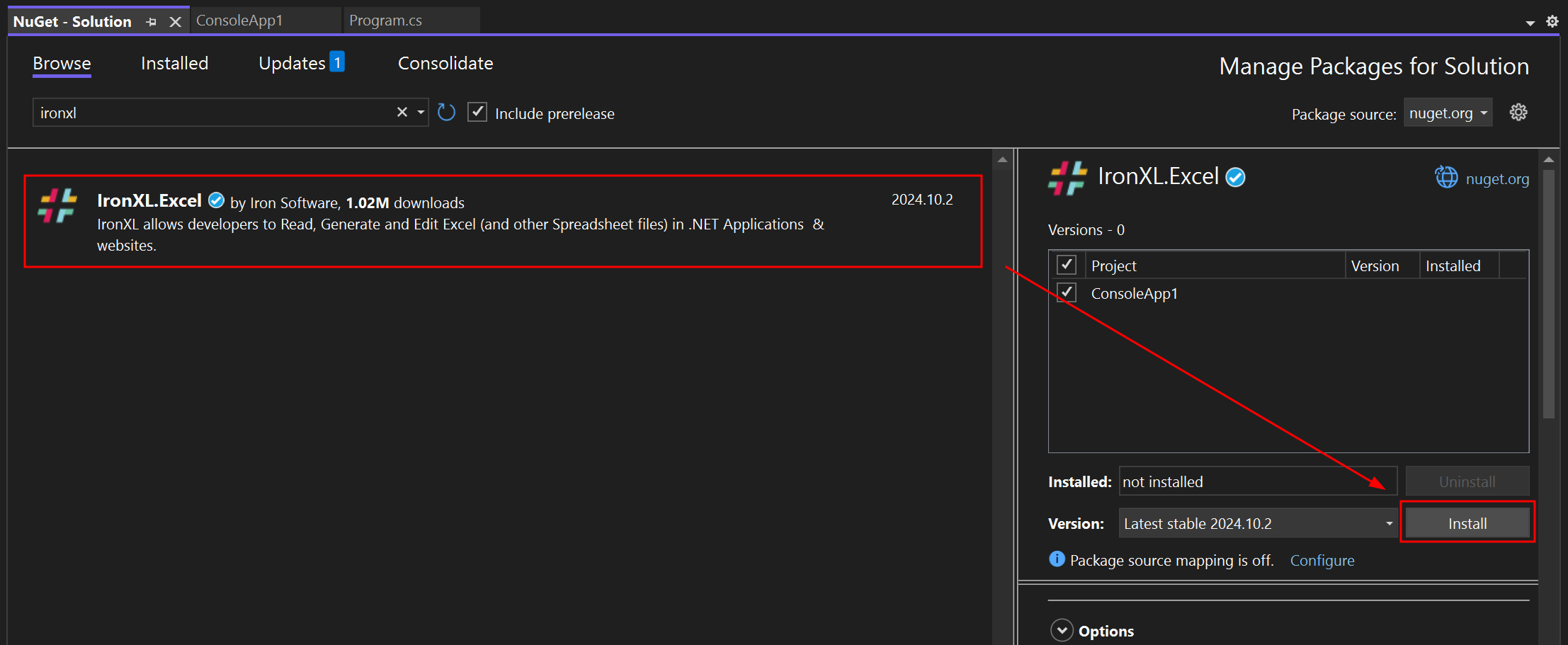The image size is (1568, 645).
Task: Refresh the package search results
Action: (446, 112)
